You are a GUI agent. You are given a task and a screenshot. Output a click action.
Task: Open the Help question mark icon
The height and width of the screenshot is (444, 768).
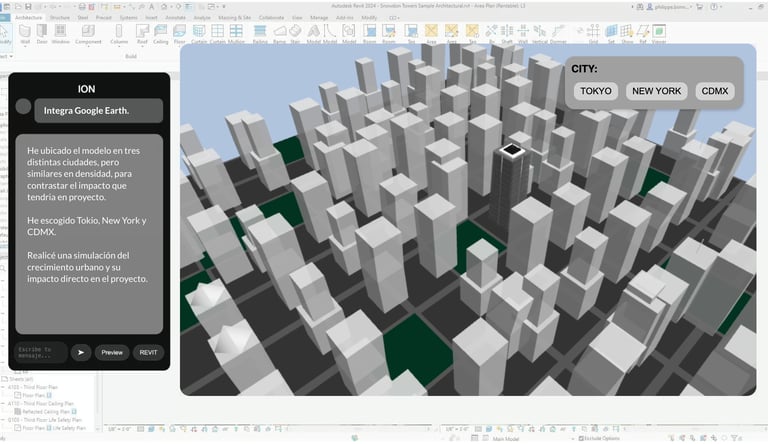(x=714, y=7)
